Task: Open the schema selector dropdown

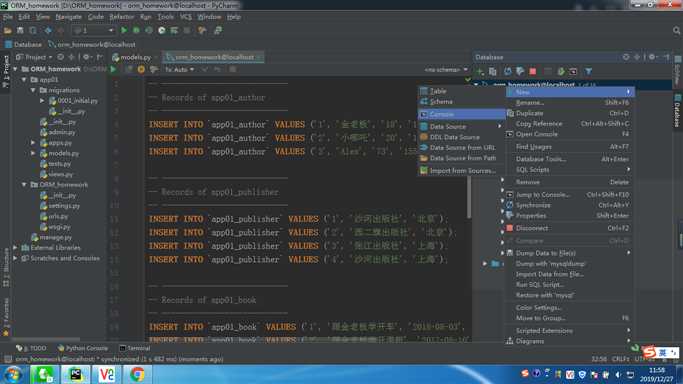Action: 446,70
